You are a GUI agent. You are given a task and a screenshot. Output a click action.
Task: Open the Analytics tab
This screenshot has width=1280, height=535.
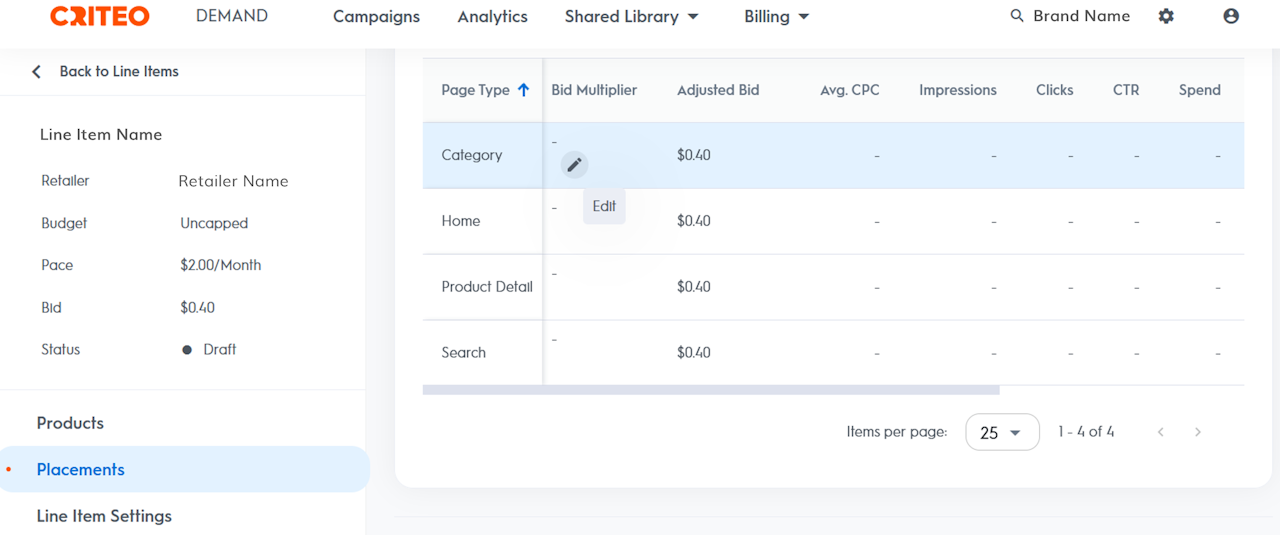492,17
